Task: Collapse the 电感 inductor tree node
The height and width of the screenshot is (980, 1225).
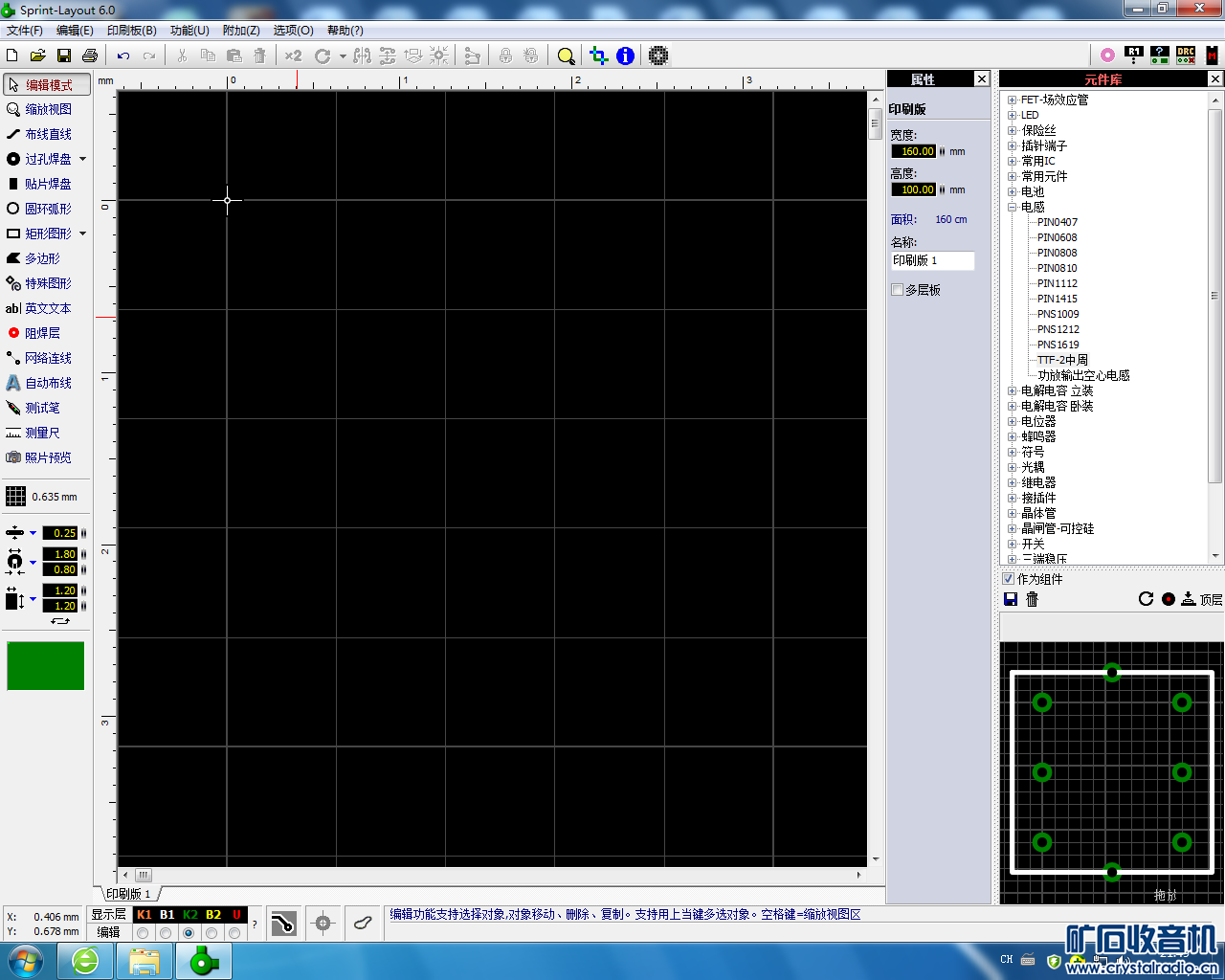Action: [x=1012, y=207]
